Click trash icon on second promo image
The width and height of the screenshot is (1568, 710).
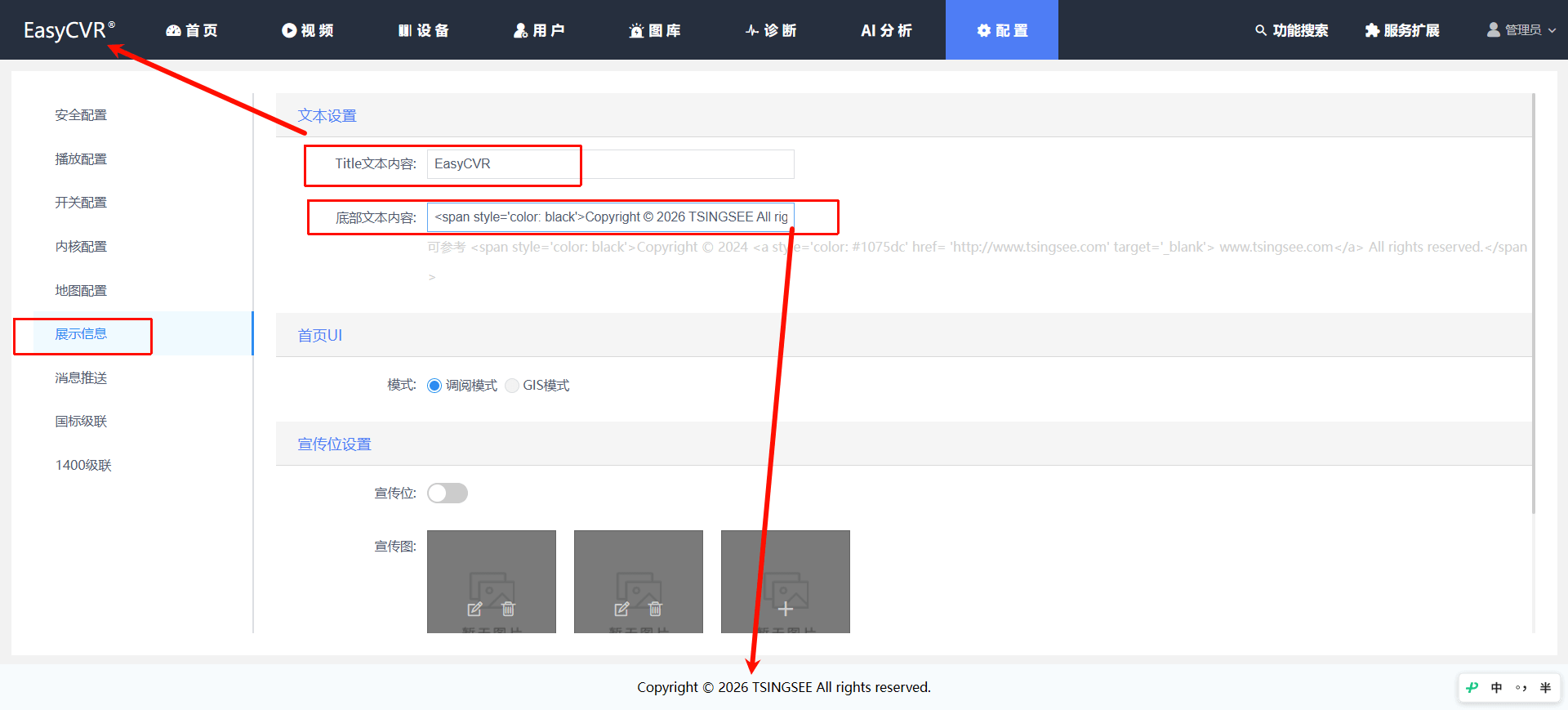point(655,609)
